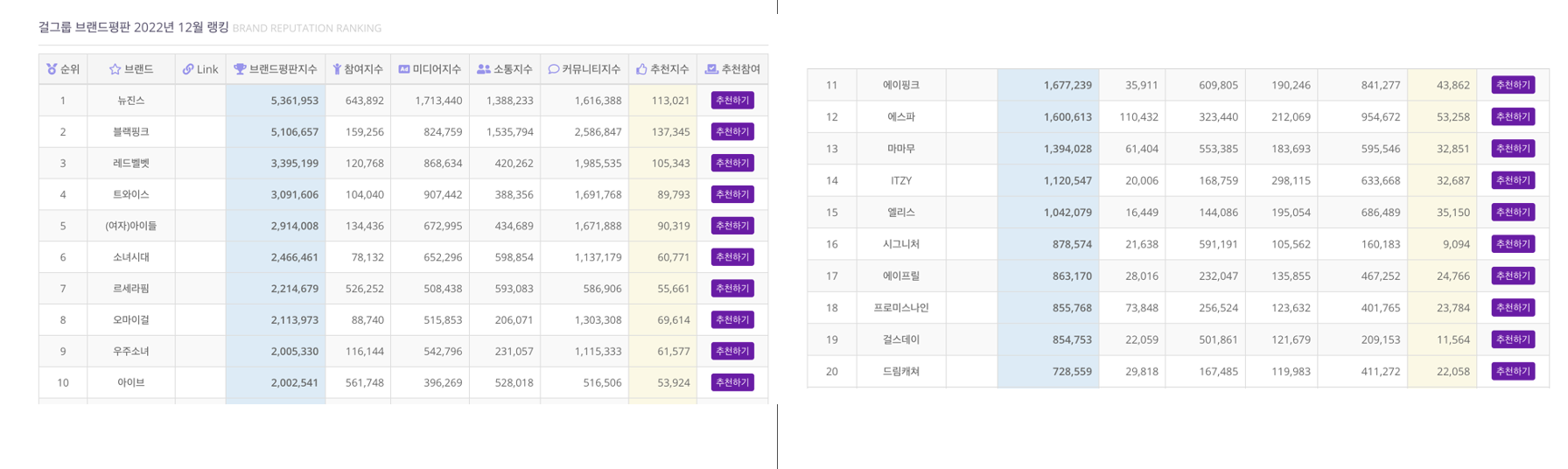
Task: Click the participation index 643,892
Action: point(365,101)
